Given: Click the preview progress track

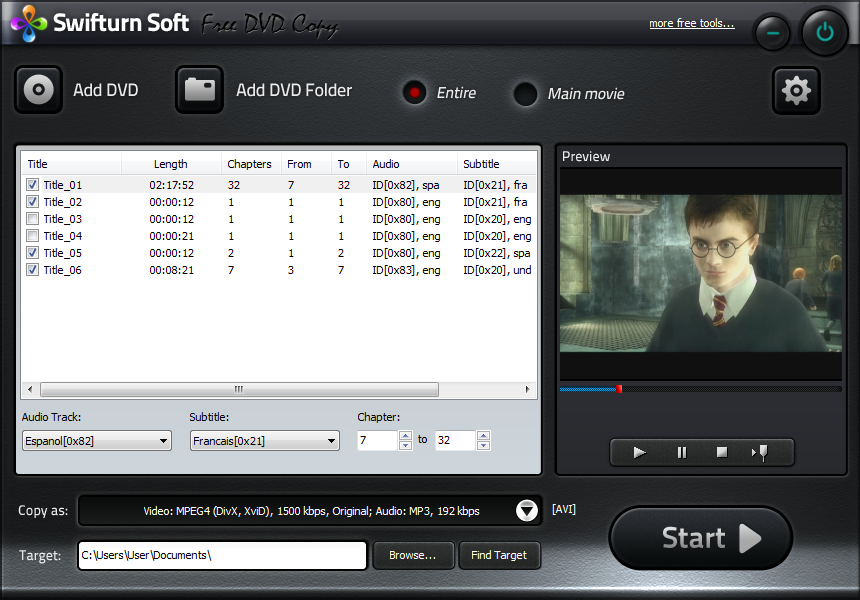Looking at the screenshot, I should (x=700, y=389).
